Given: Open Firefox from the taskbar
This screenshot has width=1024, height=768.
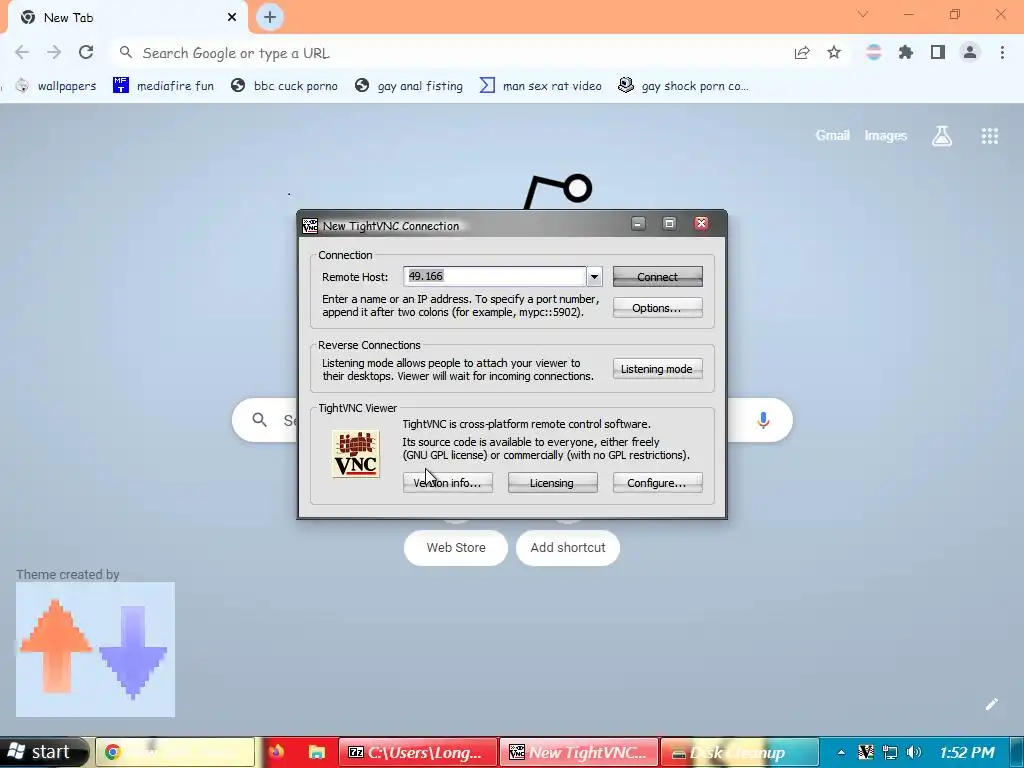Looking at the screenshot, I should point(276,752).
